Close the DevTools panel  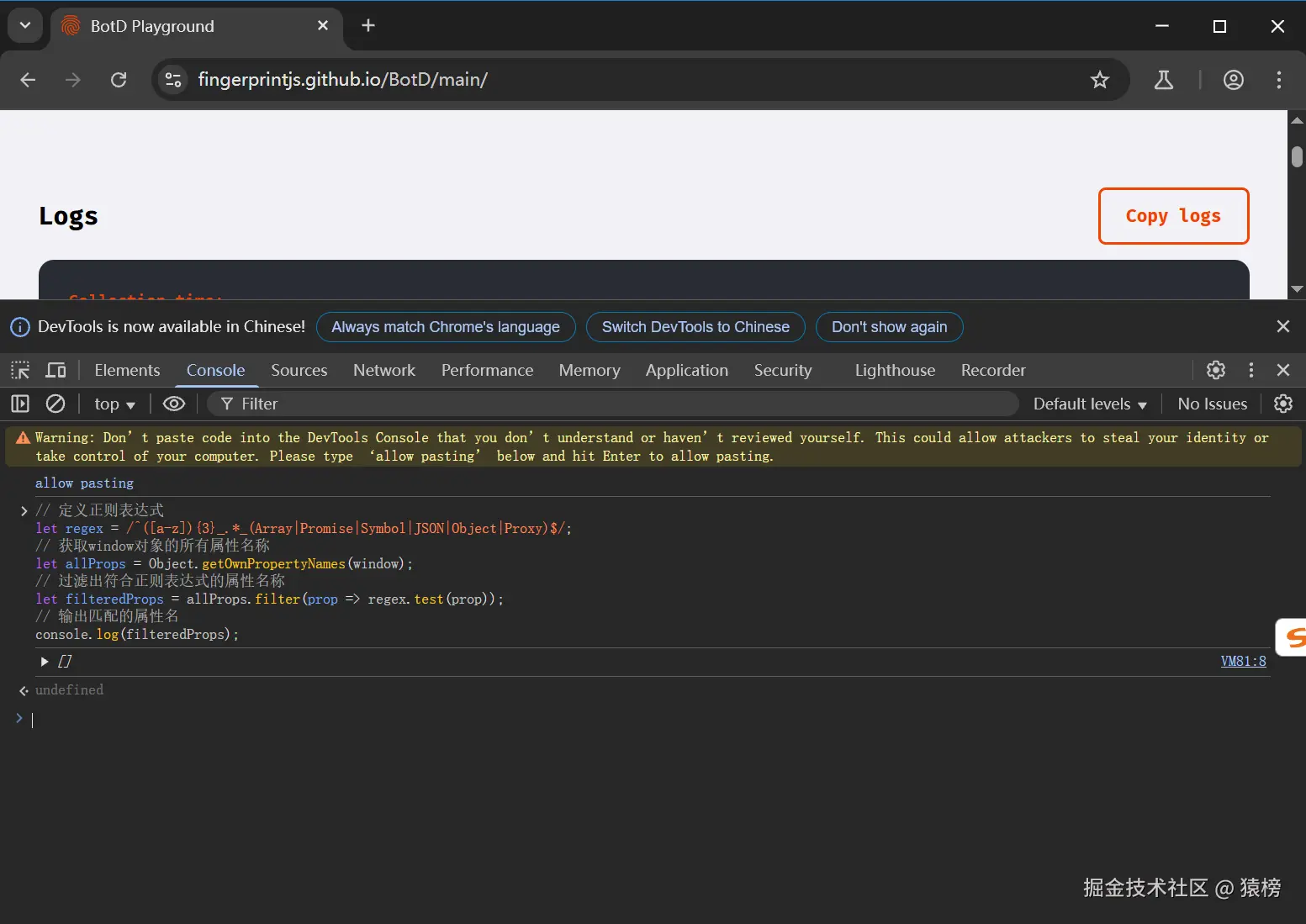tap(1283, 370)
